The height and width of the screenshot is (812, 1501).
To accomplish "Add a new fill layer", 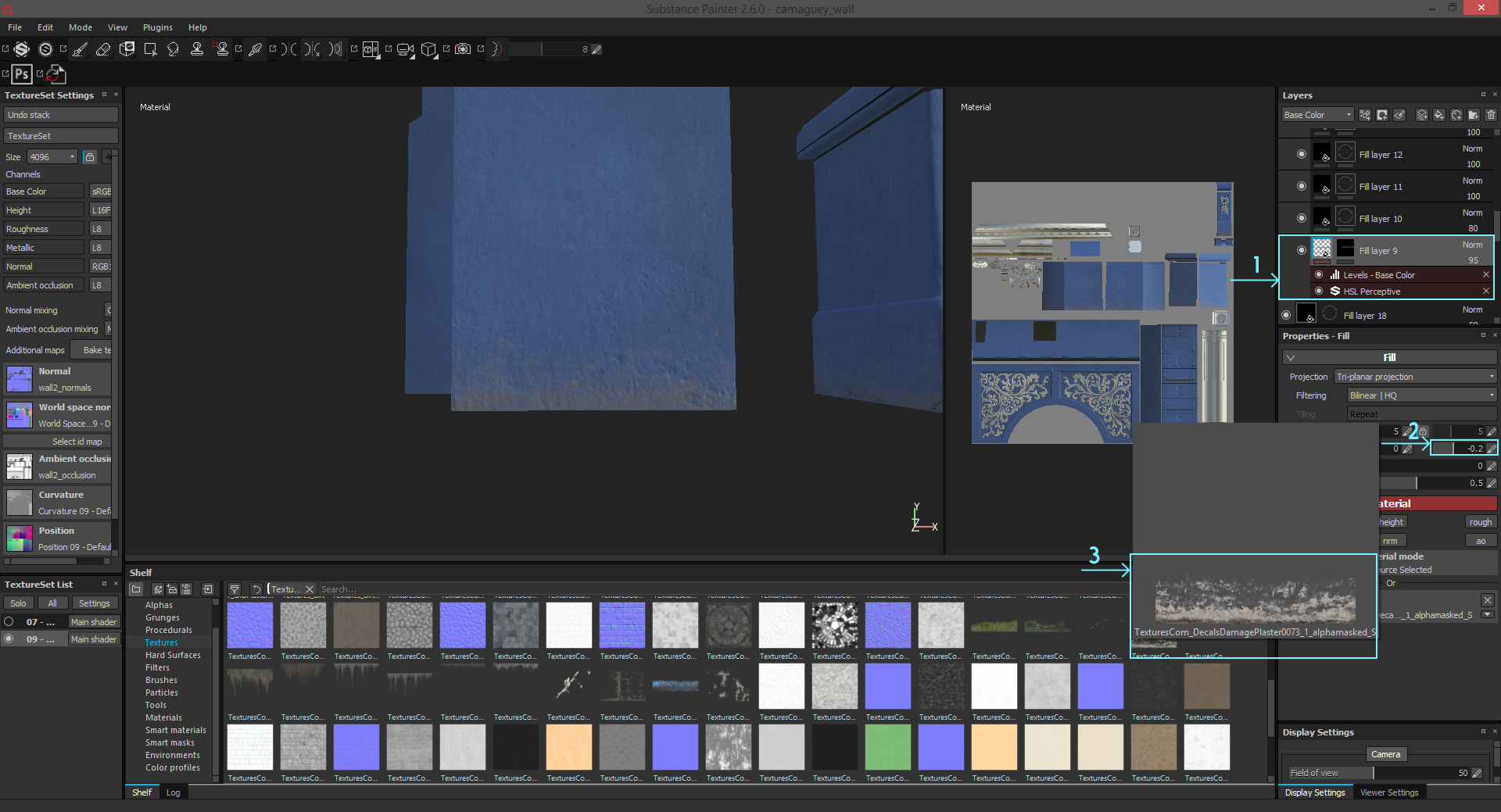I will coord(1439,115).
